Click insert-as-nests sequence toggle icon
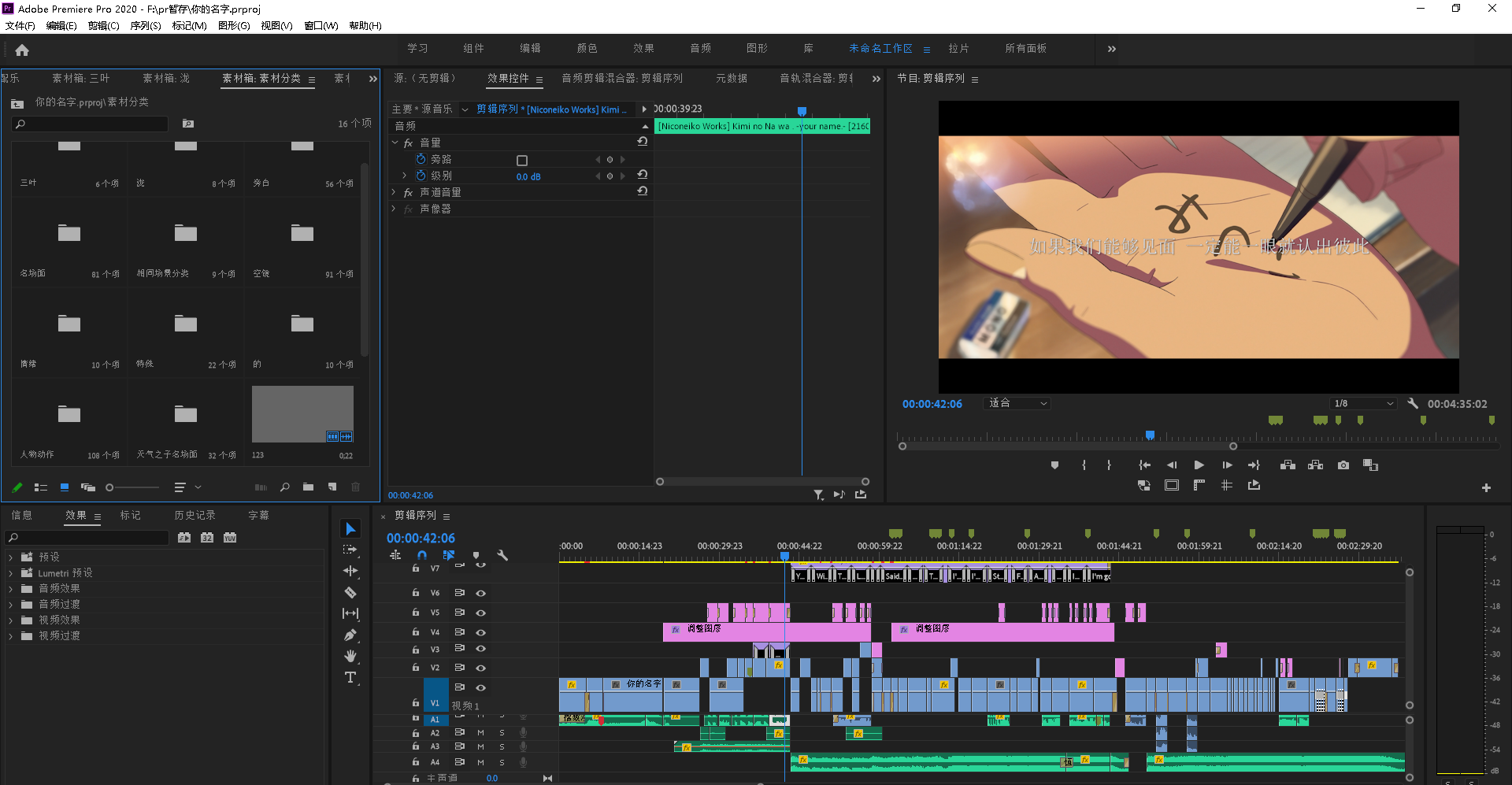This screenshot has width=1512, height=785. pos(395,555)
